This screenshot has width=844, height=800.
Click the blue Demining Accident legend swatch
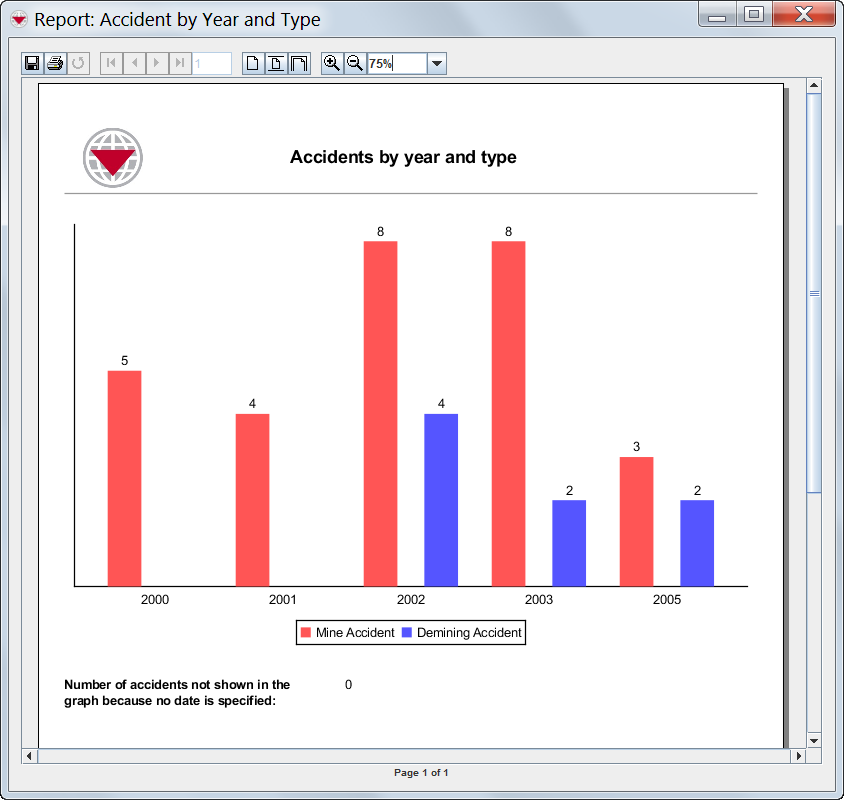[407, 633]
